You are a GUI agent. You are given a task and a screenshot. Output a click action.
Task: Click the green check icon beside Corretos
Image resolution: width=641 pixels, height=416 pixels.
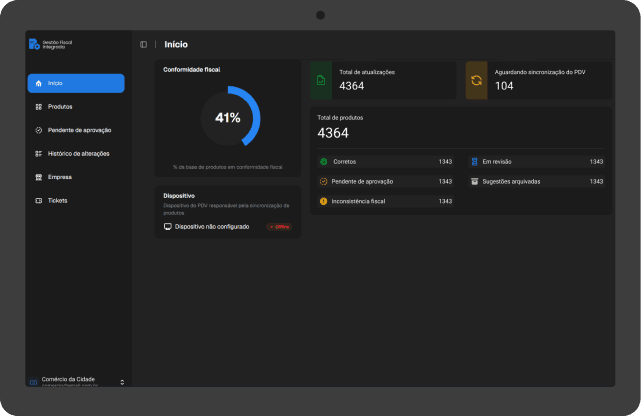323,162
